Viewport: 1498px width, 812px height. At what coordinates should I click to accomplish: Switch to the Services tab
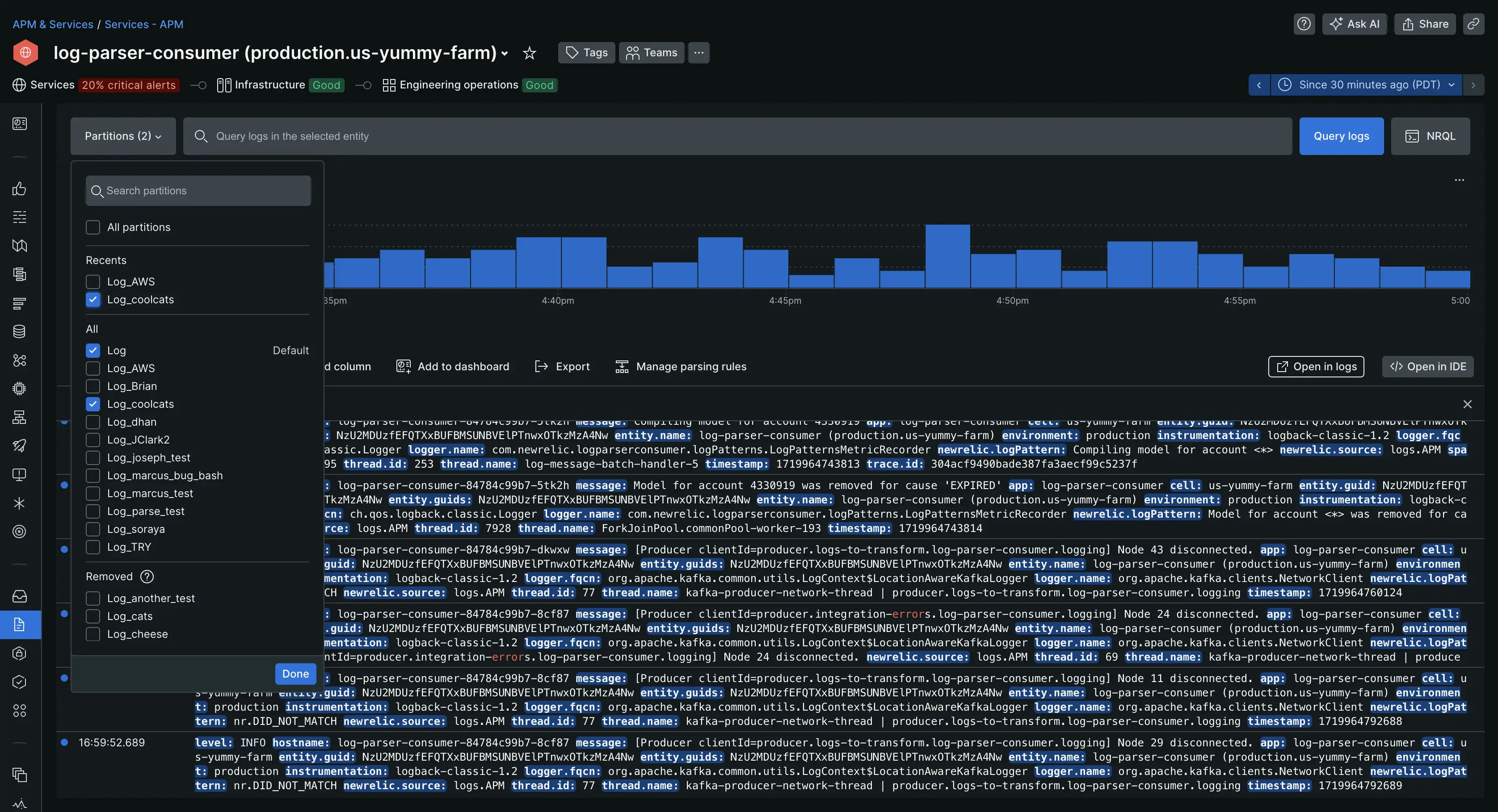[x=50, y=84]
